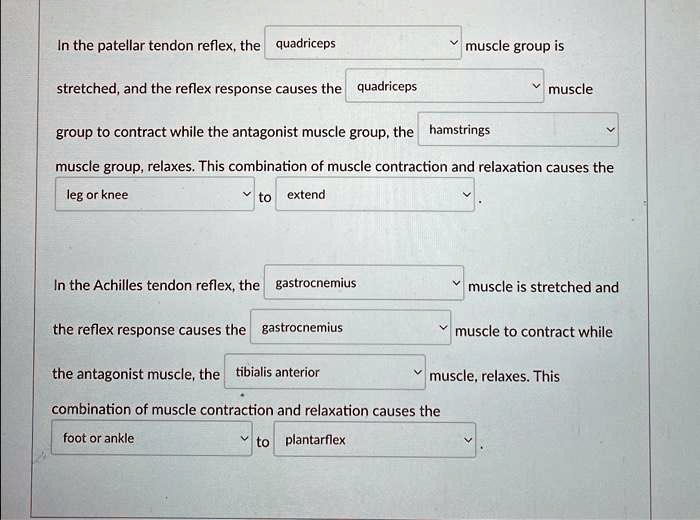Viewport: 700px width, 520px height.
Task: Open the hamstrings antagonist muscle dropdown
Action: tap(518, 129)
